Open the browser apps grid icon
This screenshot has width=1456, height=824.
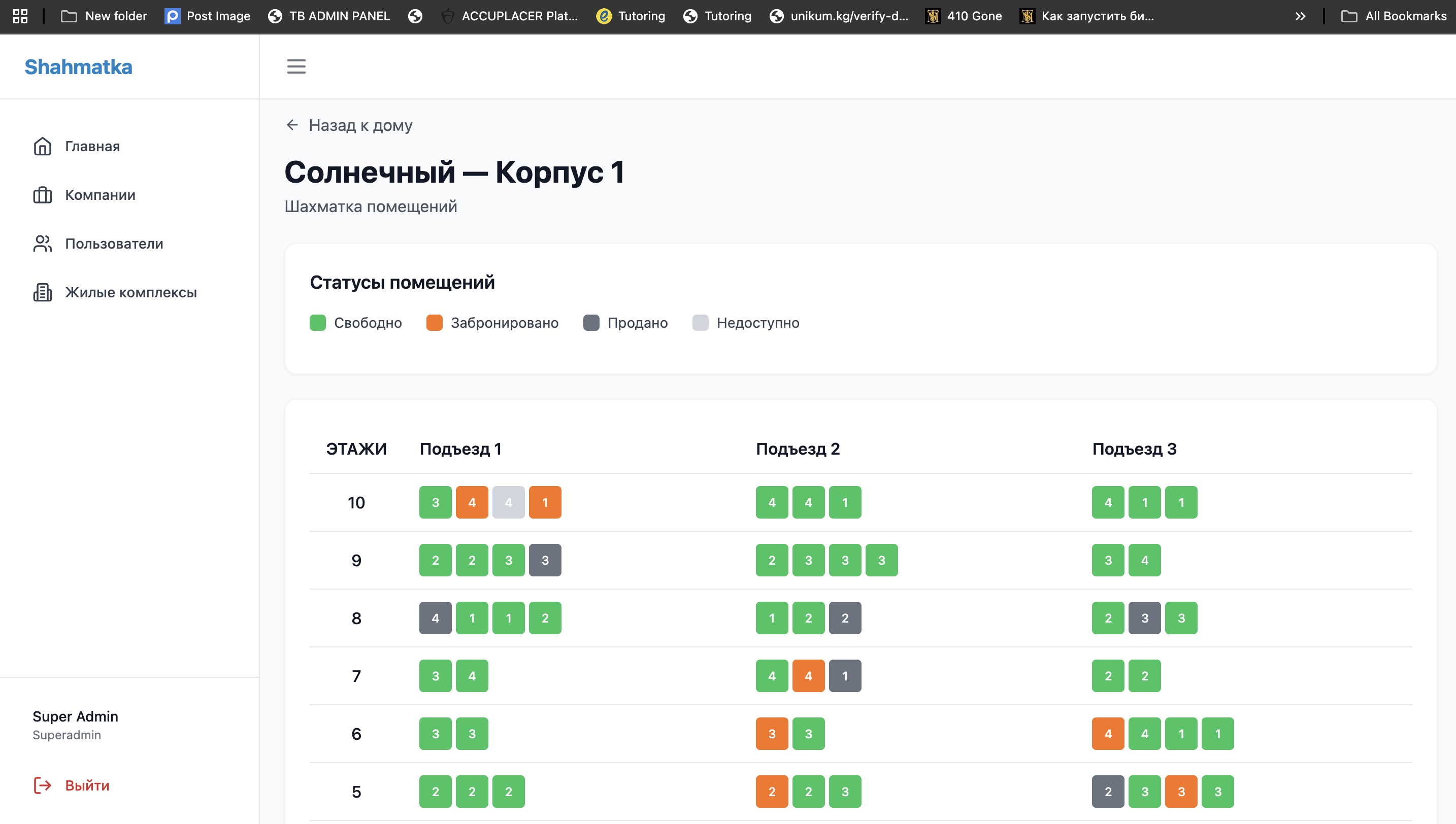coord(20,16)
